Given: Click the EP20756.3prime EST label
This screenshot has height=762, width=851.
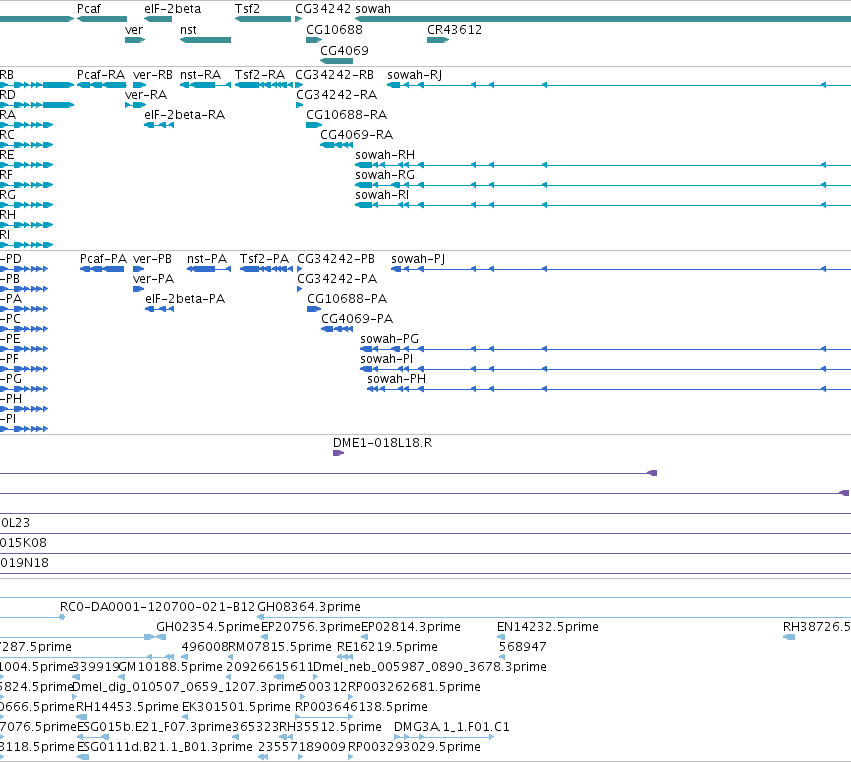Looking at the screenshot, I should (311, 626).
